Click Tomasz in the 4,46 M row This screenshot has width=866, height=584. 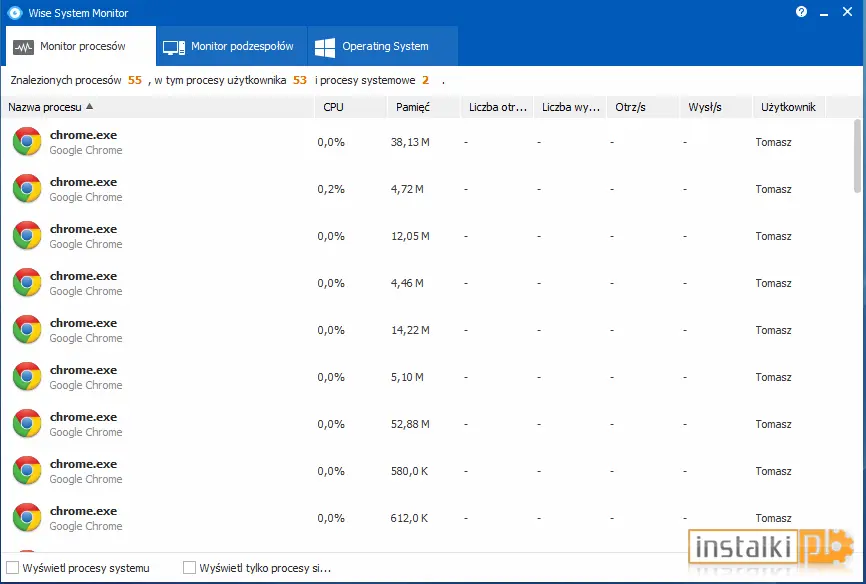coord(773,283)
